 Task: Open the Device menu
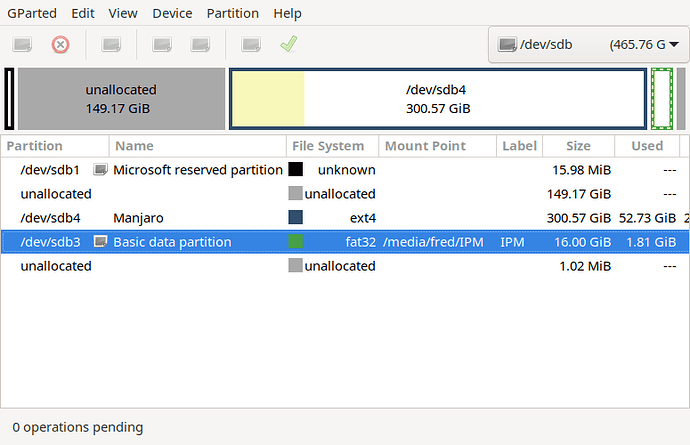[172, 13]
